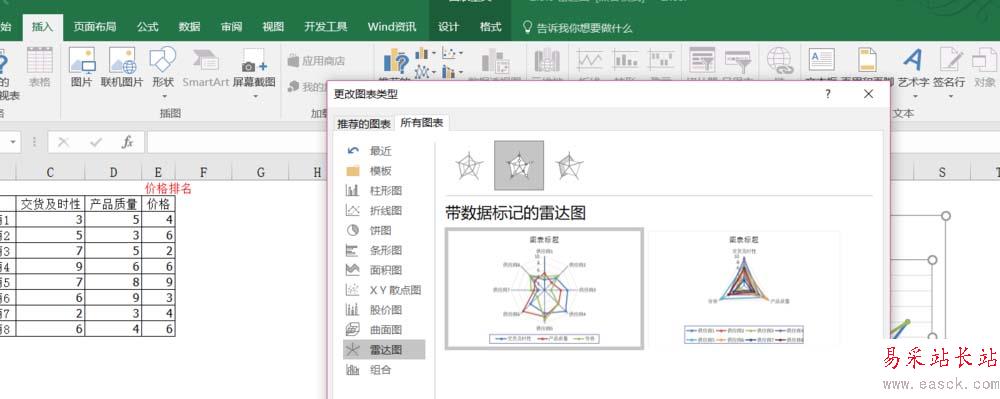1000x399 pixels.
Task: Open the name box dropdown
Action: (x=14, y=142)
